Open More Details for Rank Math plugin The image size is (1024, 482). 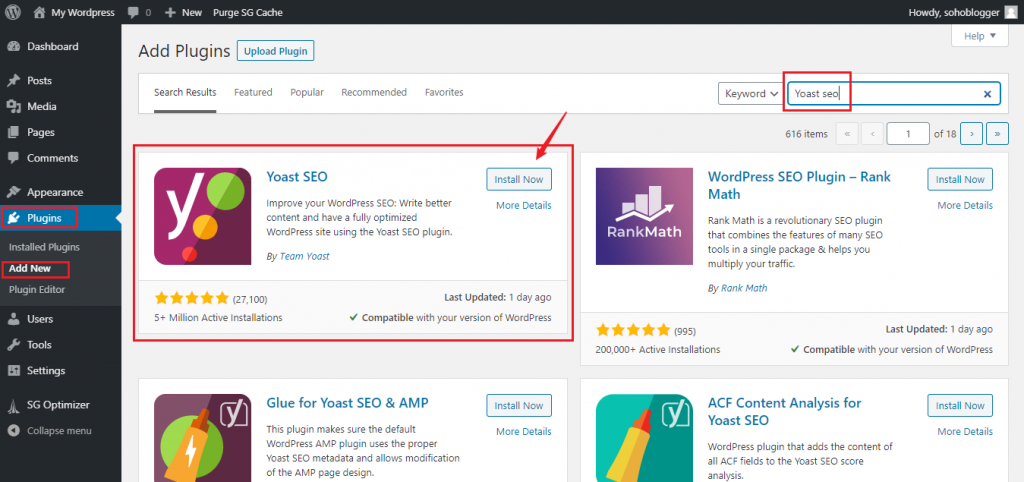[x=965, y=205]
